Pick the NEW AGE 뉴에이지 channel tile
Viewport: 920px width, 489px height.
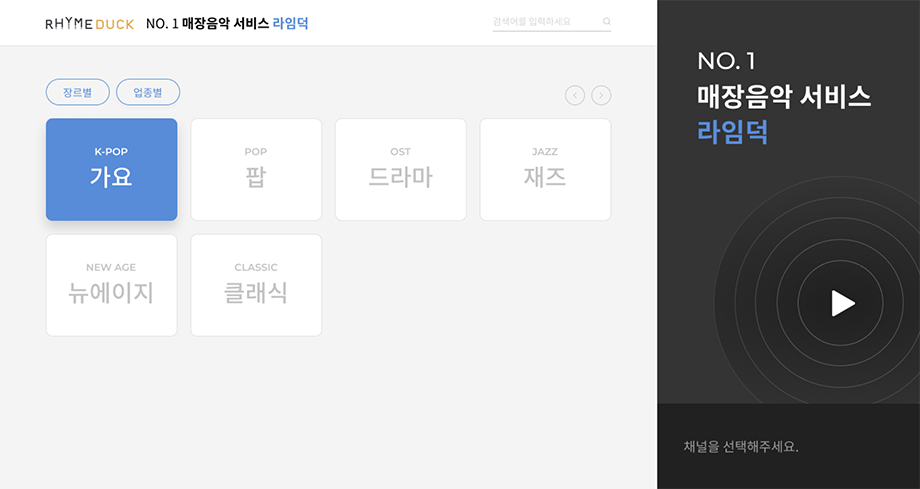point(111,285)
